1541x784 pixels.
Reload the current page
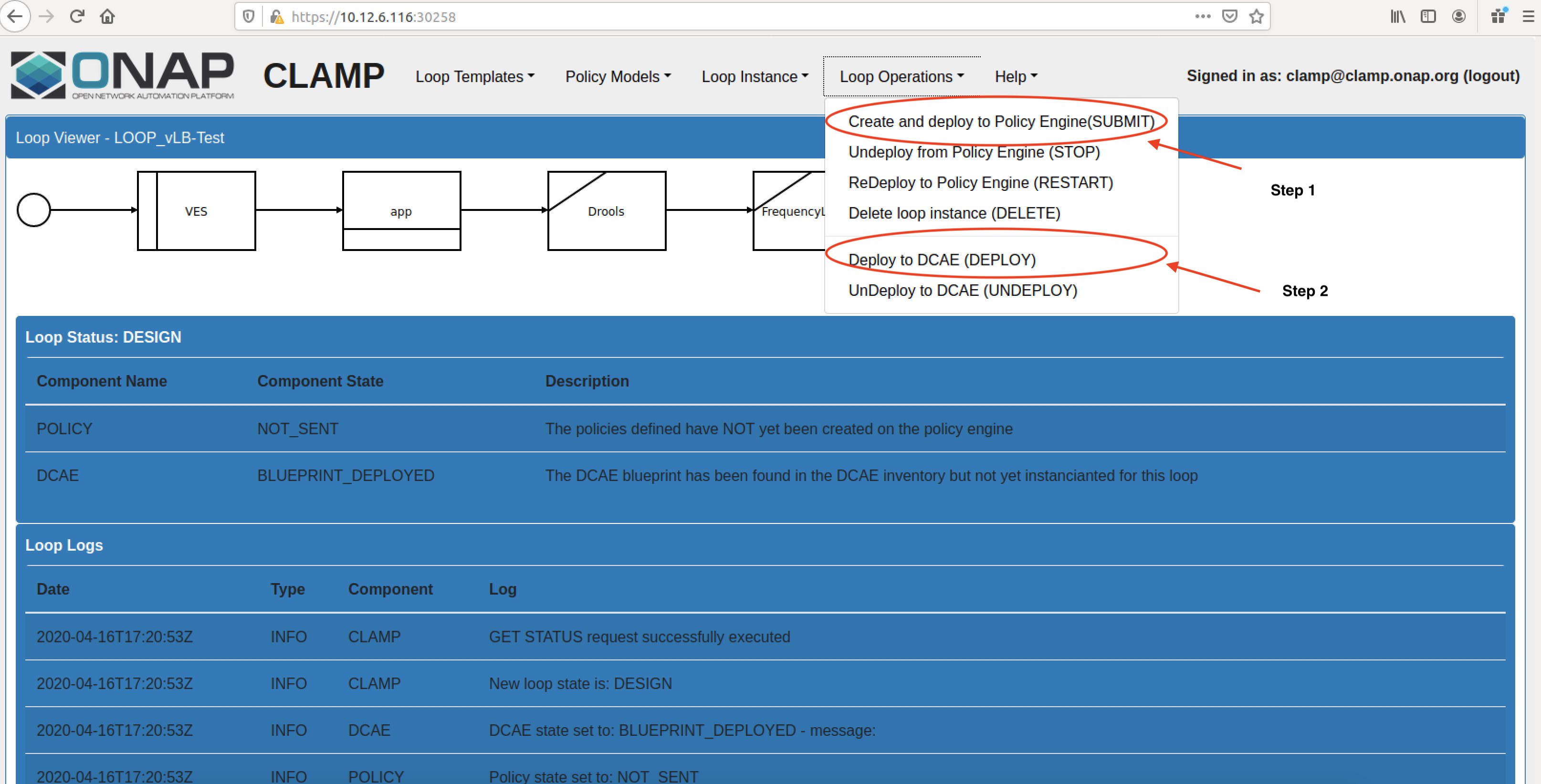click(76, 16)
